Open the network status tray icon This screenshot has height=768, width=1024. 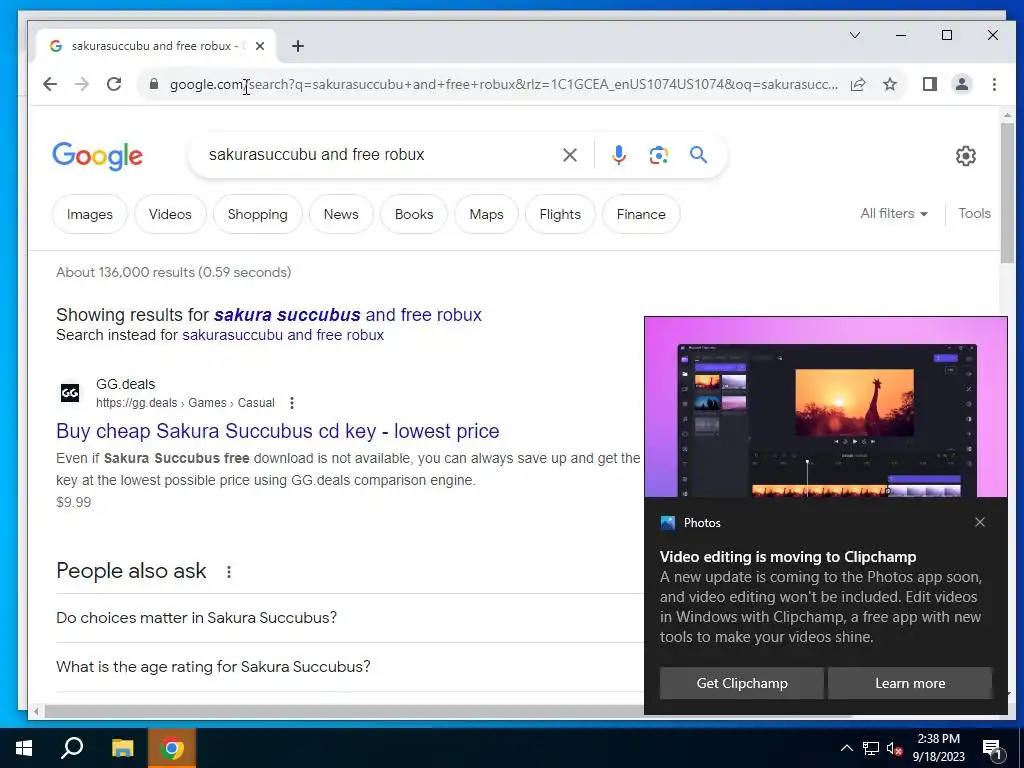871,748
